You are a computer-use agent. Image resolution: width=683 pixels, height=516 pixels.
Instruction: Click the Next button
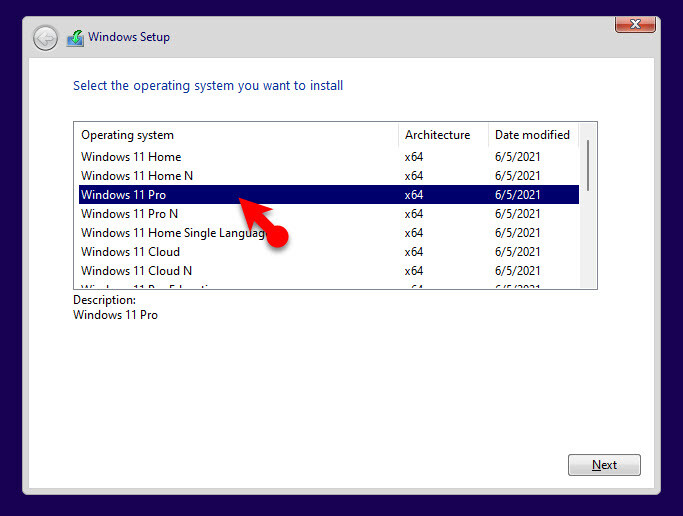coord(604,465)
